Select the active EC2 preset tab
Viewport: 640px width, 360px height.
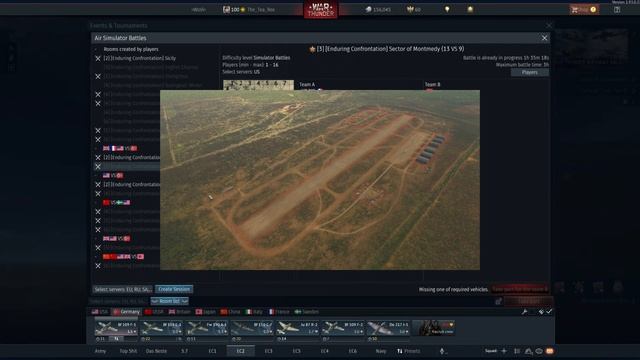pyautogui.click(x=240, y=351)
